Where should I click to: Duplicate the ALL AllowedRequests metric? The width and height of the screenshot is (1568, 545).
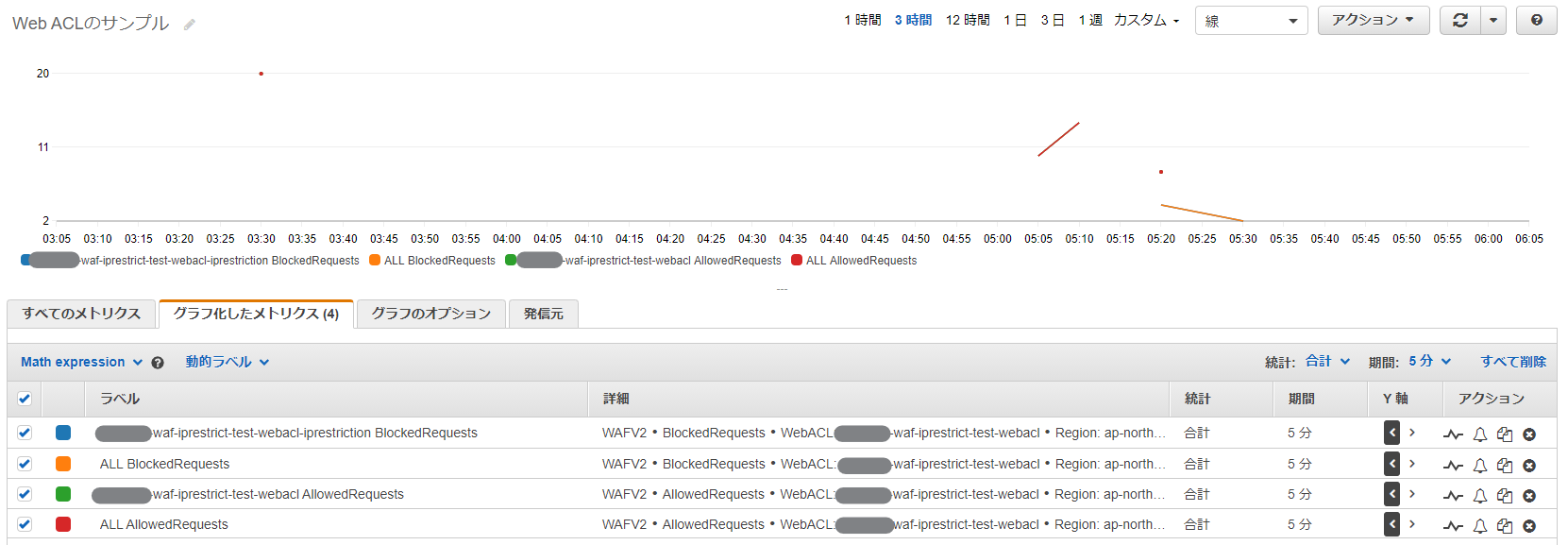pos(1505,526)
